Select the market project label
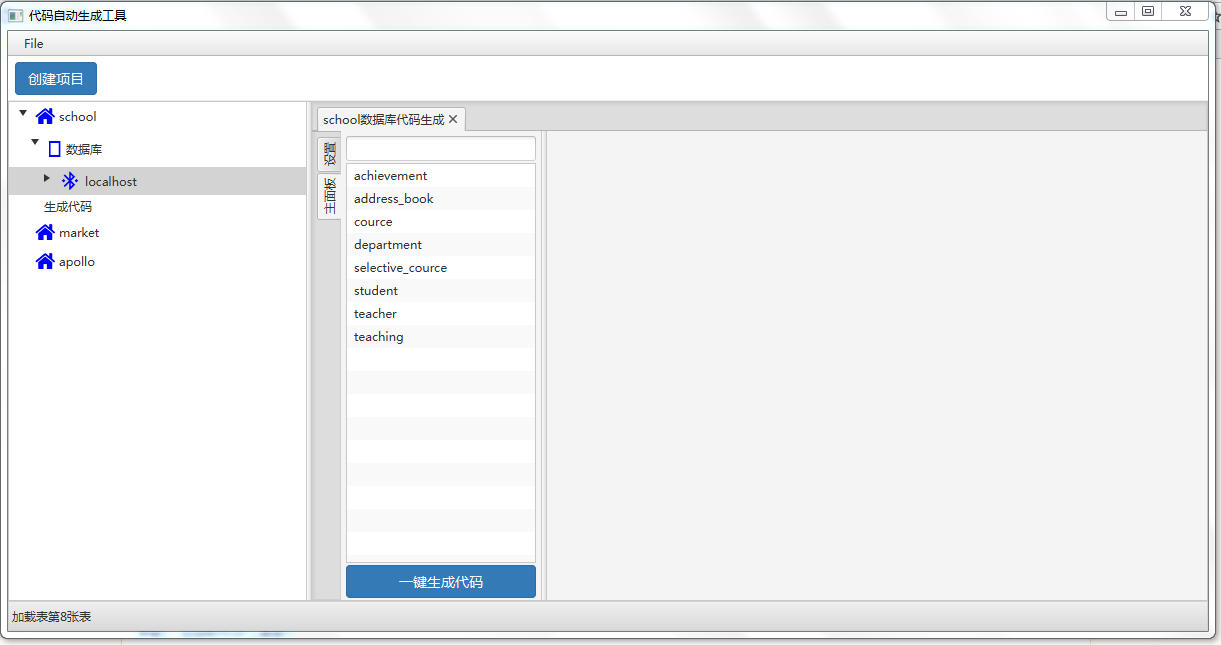1221x645 pixels. click(x=79, y=232)
